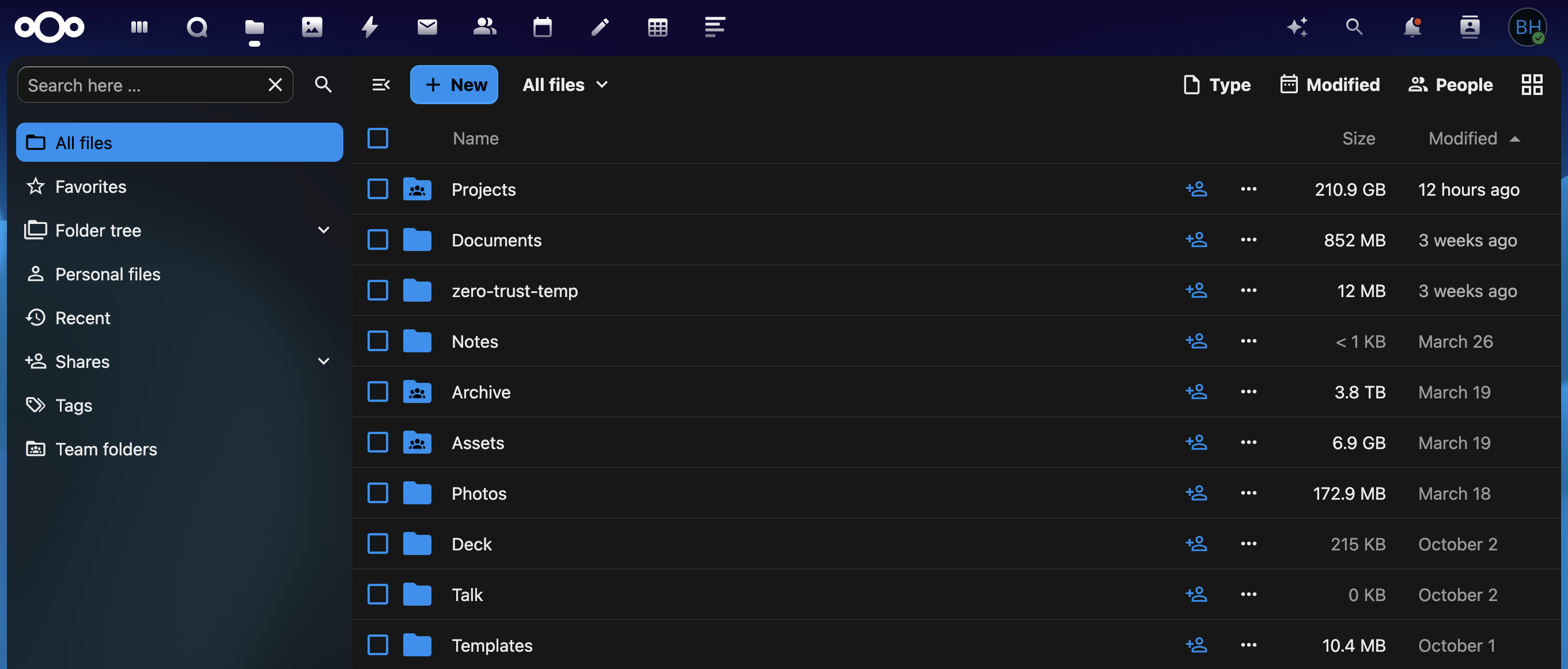Open the Calendar app icon
This screenshot has width=1568, height=669.
click(541, 26)
